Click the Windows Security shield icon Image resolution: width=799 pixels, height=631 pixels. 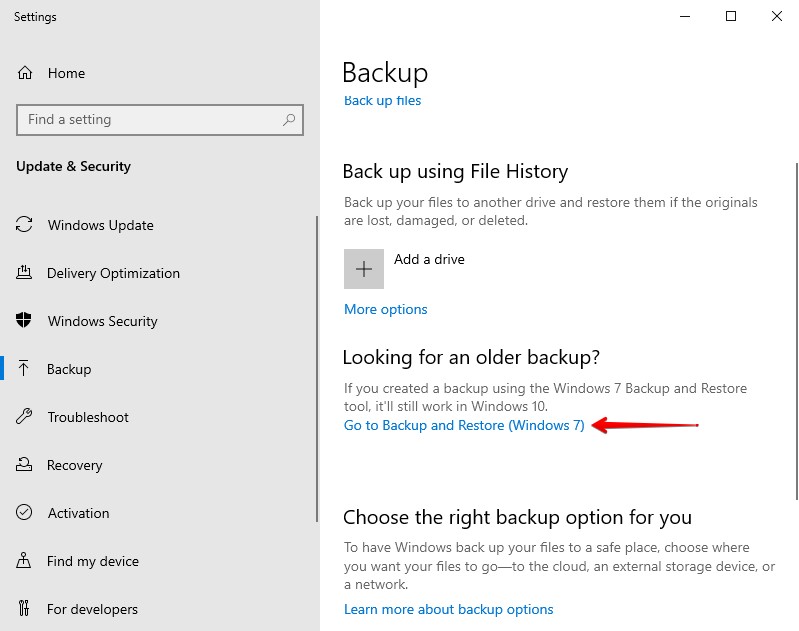click(x=23, y=321)
